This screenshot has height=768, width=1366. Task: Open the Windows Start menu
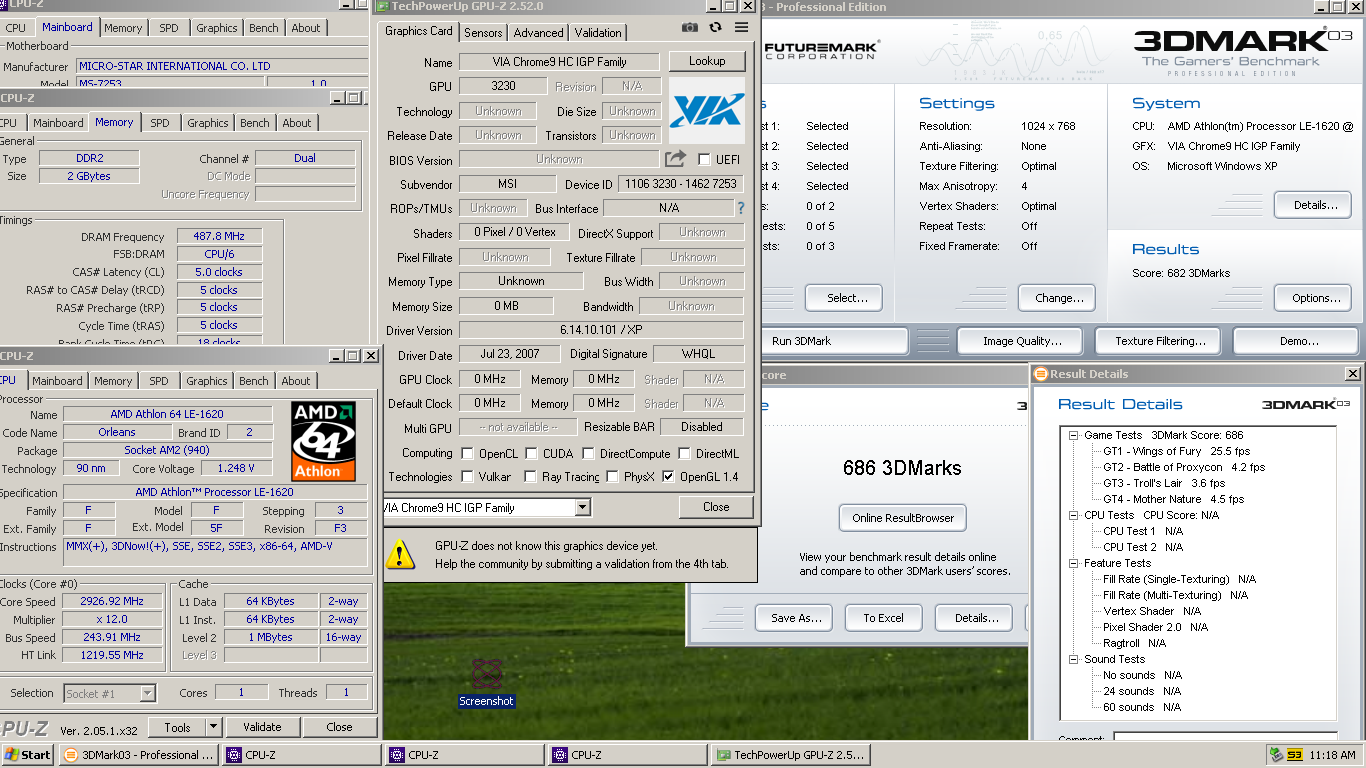28,755
